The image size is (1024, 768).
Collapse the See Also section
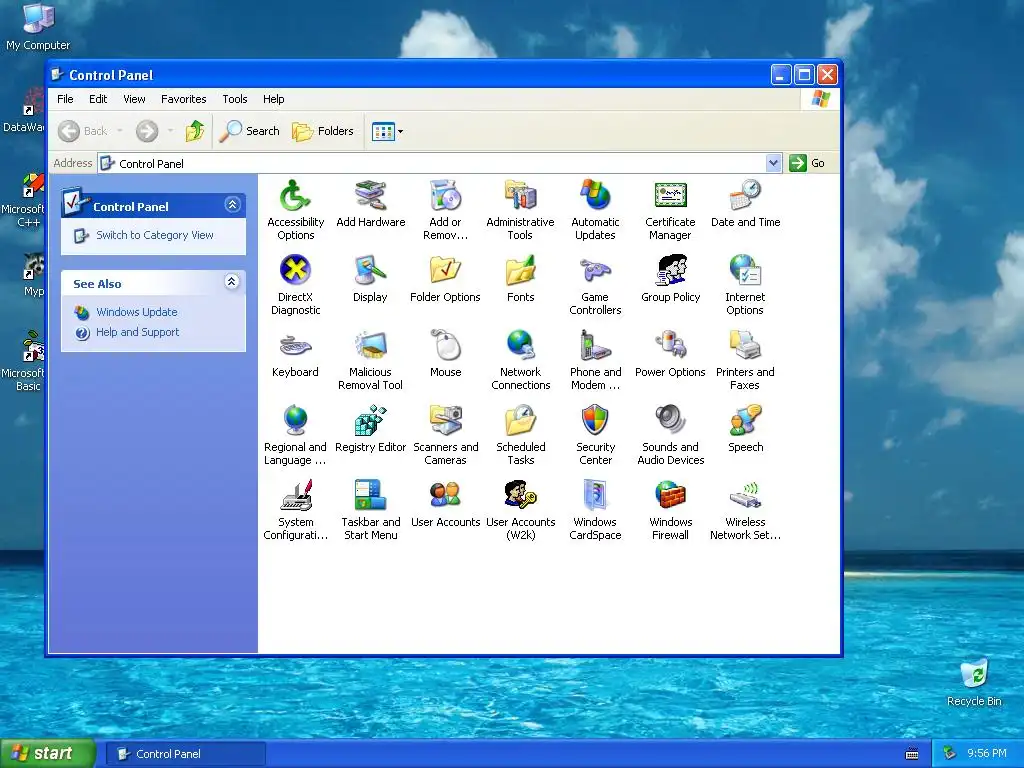tap(231, 281)
